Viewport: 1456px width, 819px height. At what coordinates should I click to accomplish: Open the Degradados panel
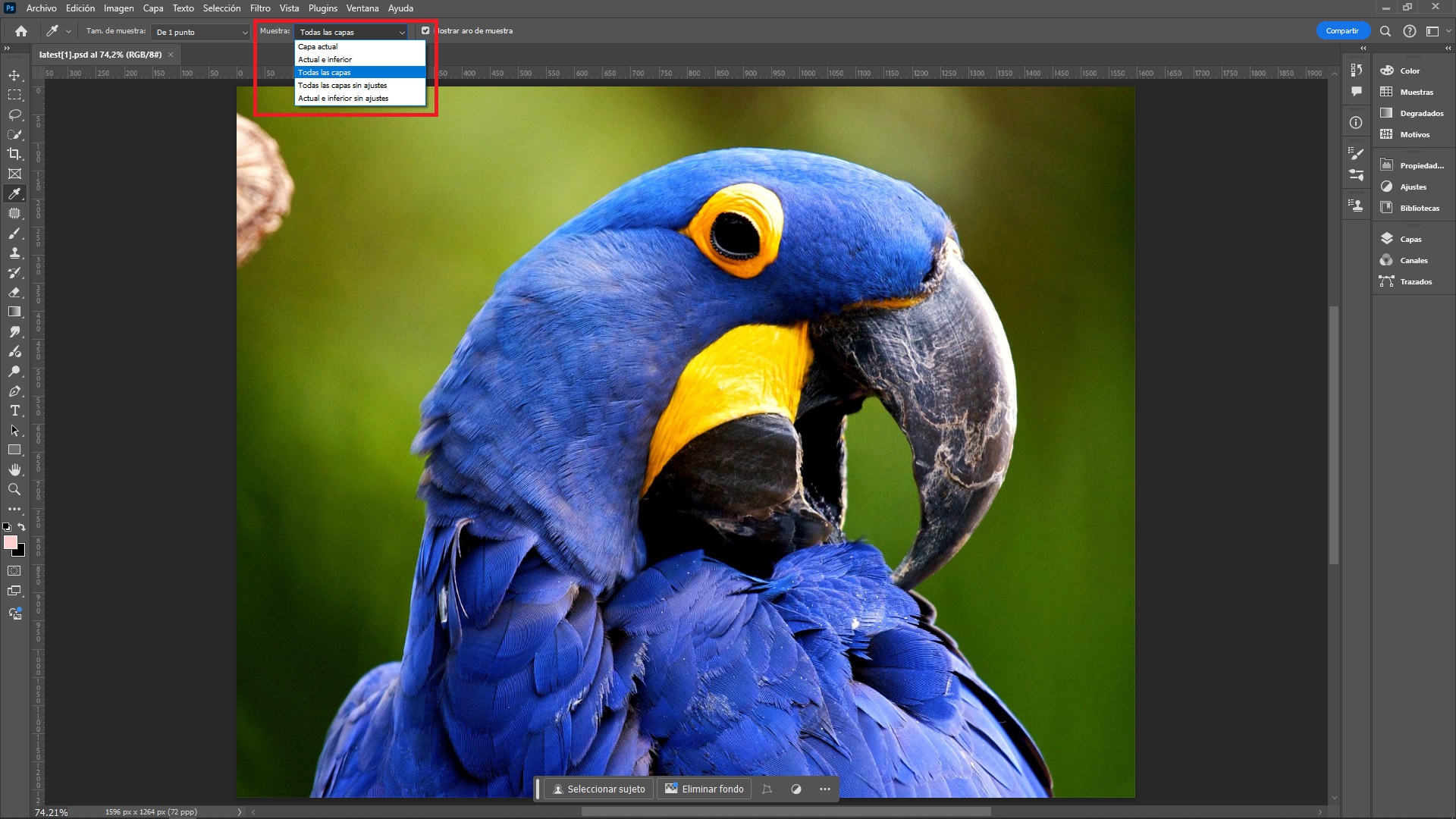(1412, 113)
